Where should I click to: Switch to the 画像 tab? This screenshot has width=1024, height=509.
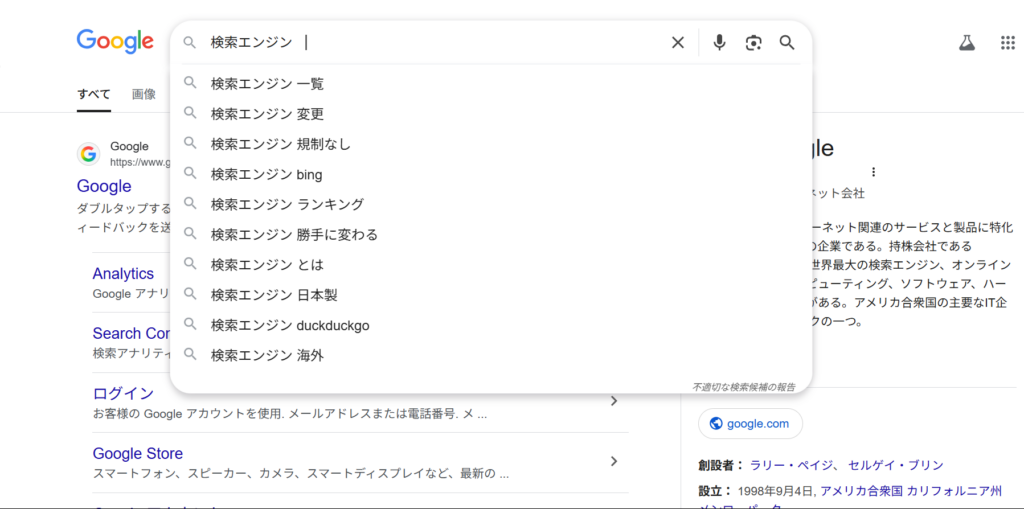(144, 94)
